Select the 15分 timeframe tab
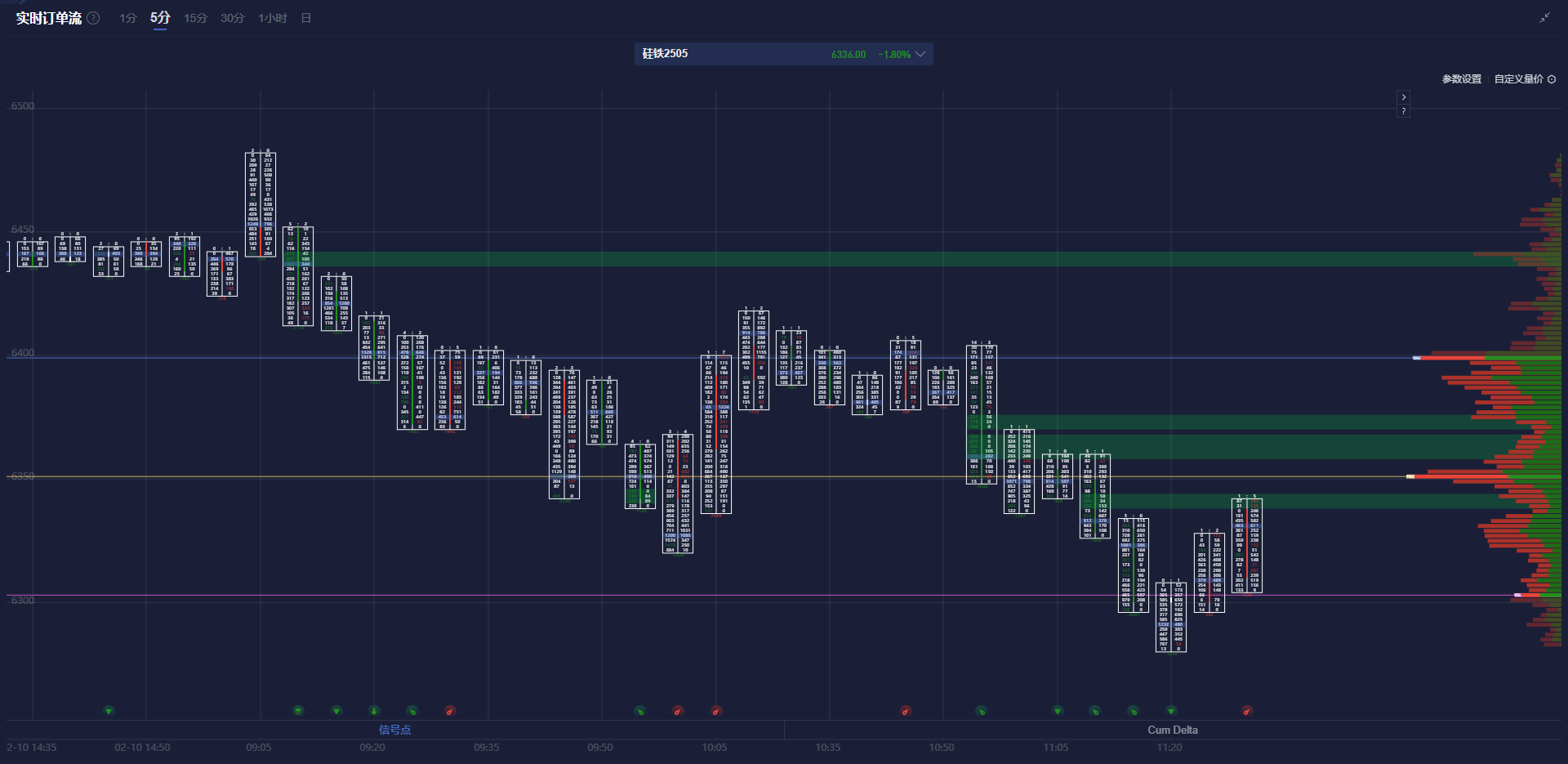Image resolution: width=1568 pixels, height=764 pixels. [195, 18]
